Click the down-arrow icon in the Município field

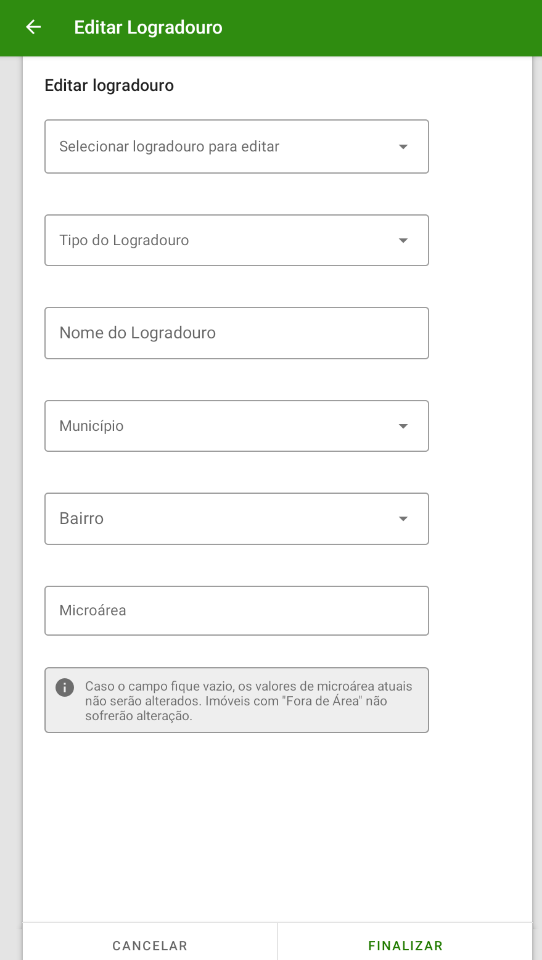tap(403, 426)
